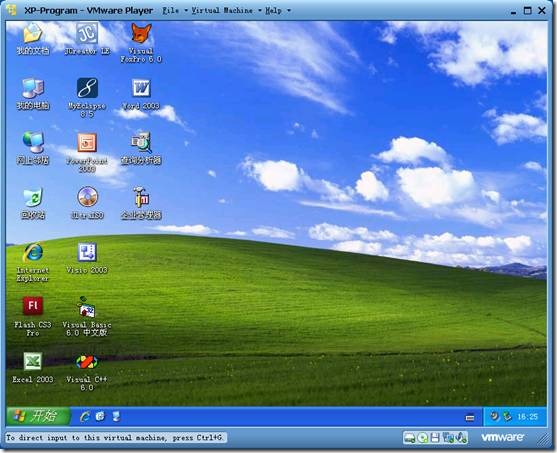
Task: Click the VMware floppy drive status icon
Action: (x=435, y=438)
